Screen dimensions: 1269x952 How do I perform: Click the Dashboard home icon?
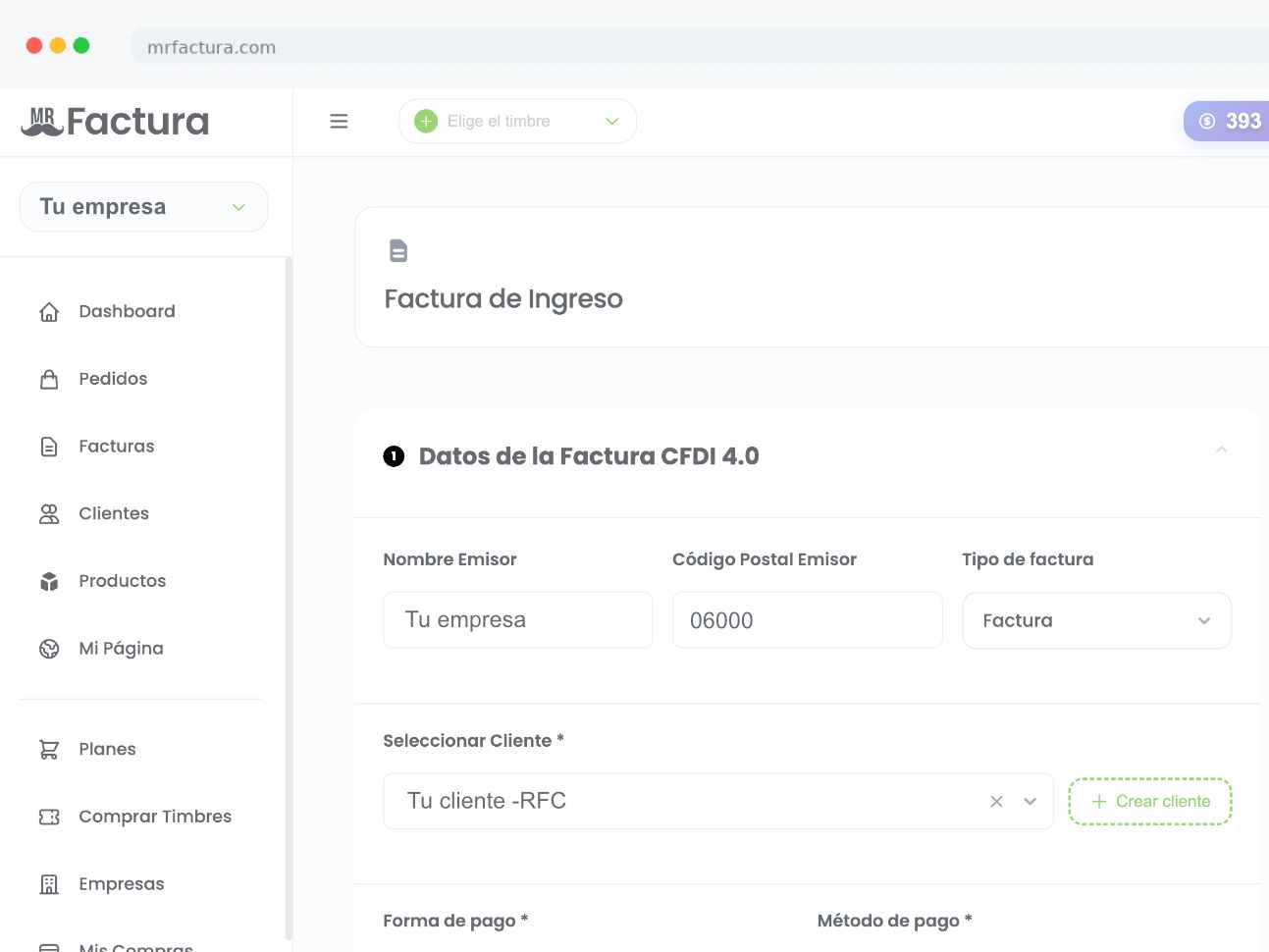[x=49, y=312]
